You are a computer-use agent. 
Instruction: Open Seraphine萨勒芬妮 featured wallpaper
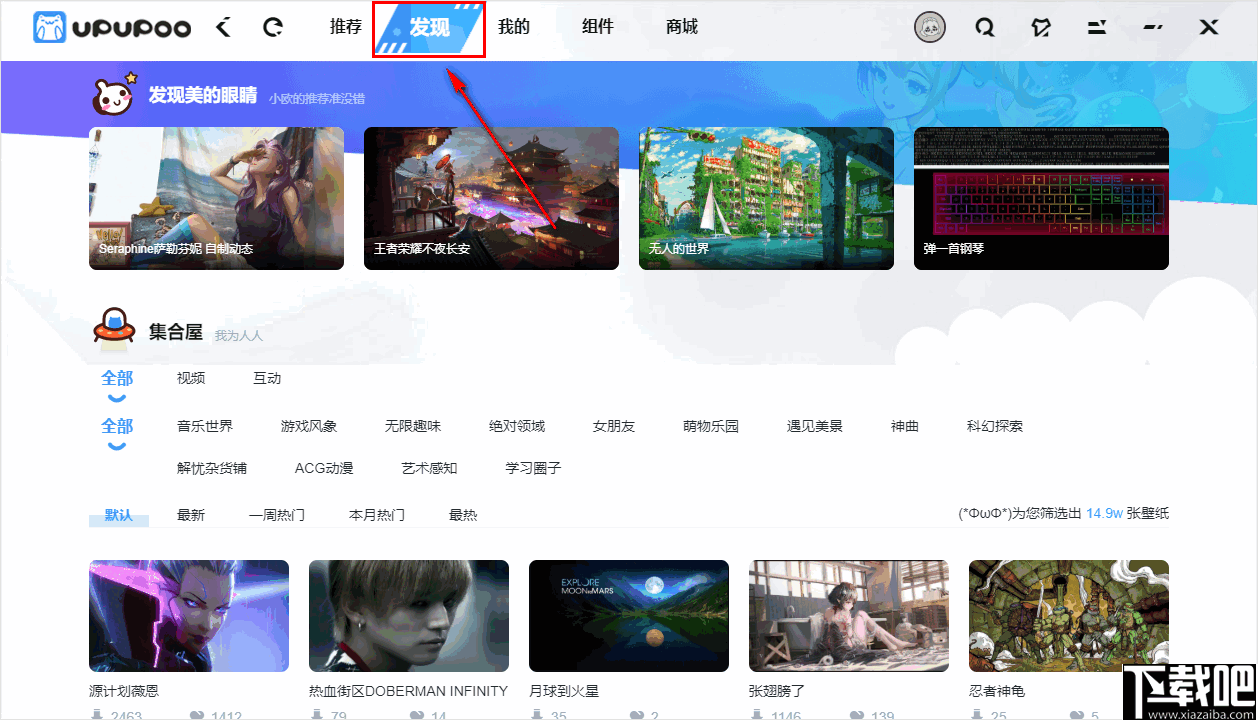coord(216,198)
